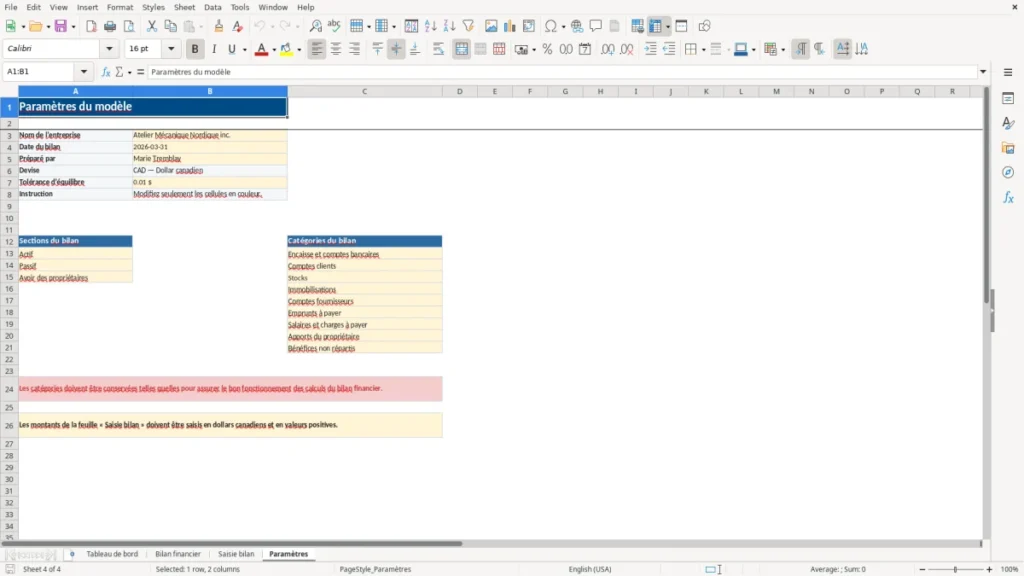Toggle Underline formatting
This screenshot has height=576, width=1024.
[232, 49]
